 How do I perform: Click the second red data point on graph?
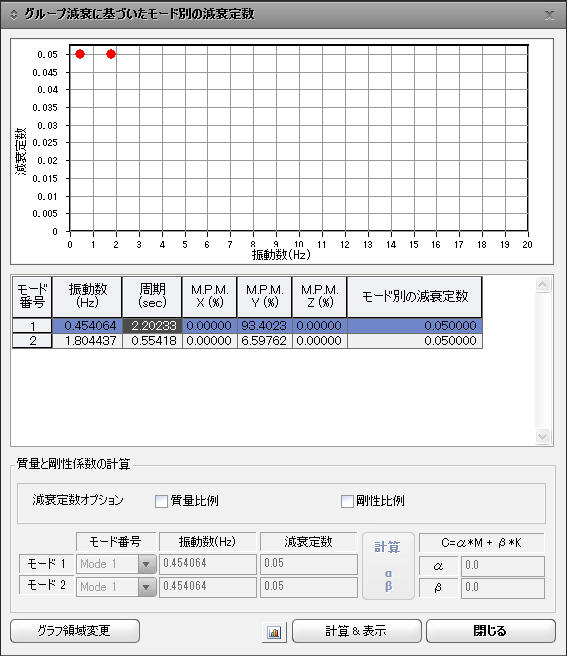coord(111,54)
